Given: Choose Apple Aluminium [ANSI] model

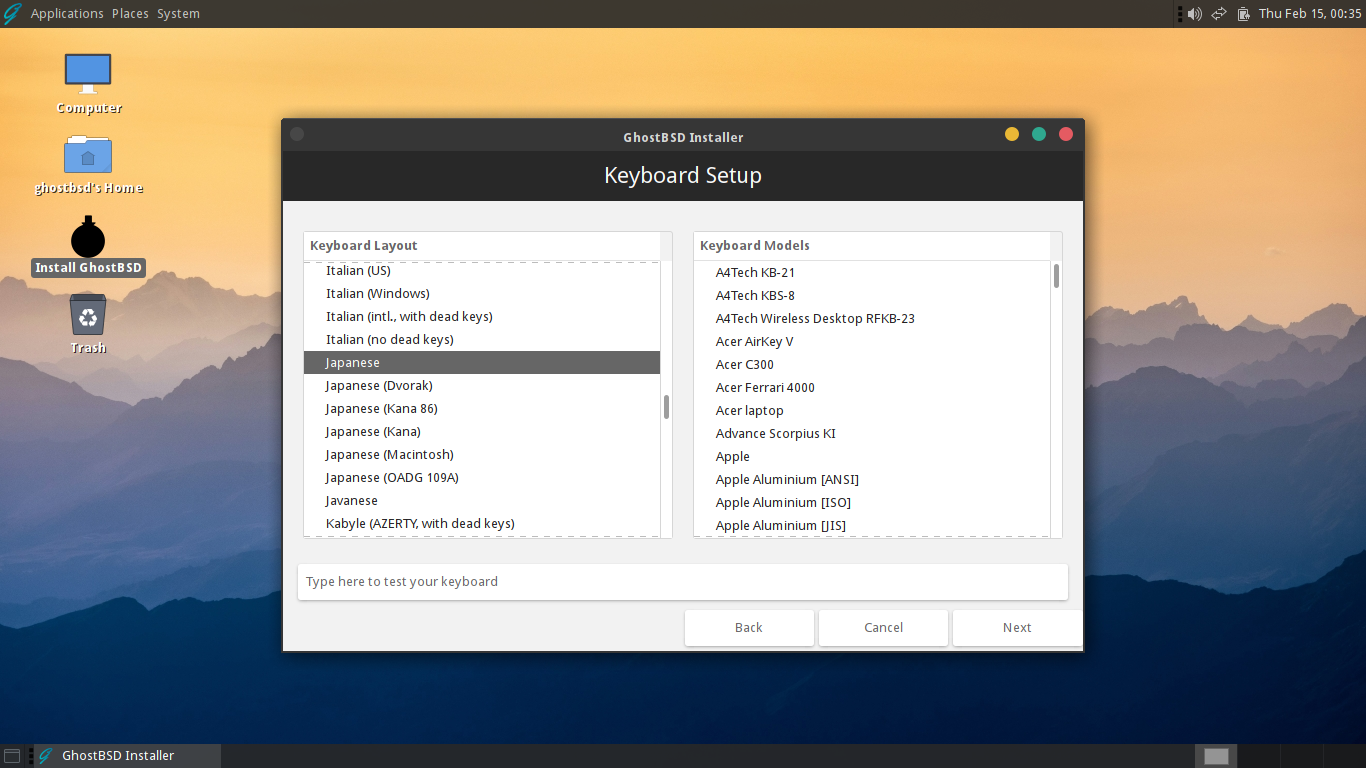Looking at the screenshot, I should click(872, 480).
